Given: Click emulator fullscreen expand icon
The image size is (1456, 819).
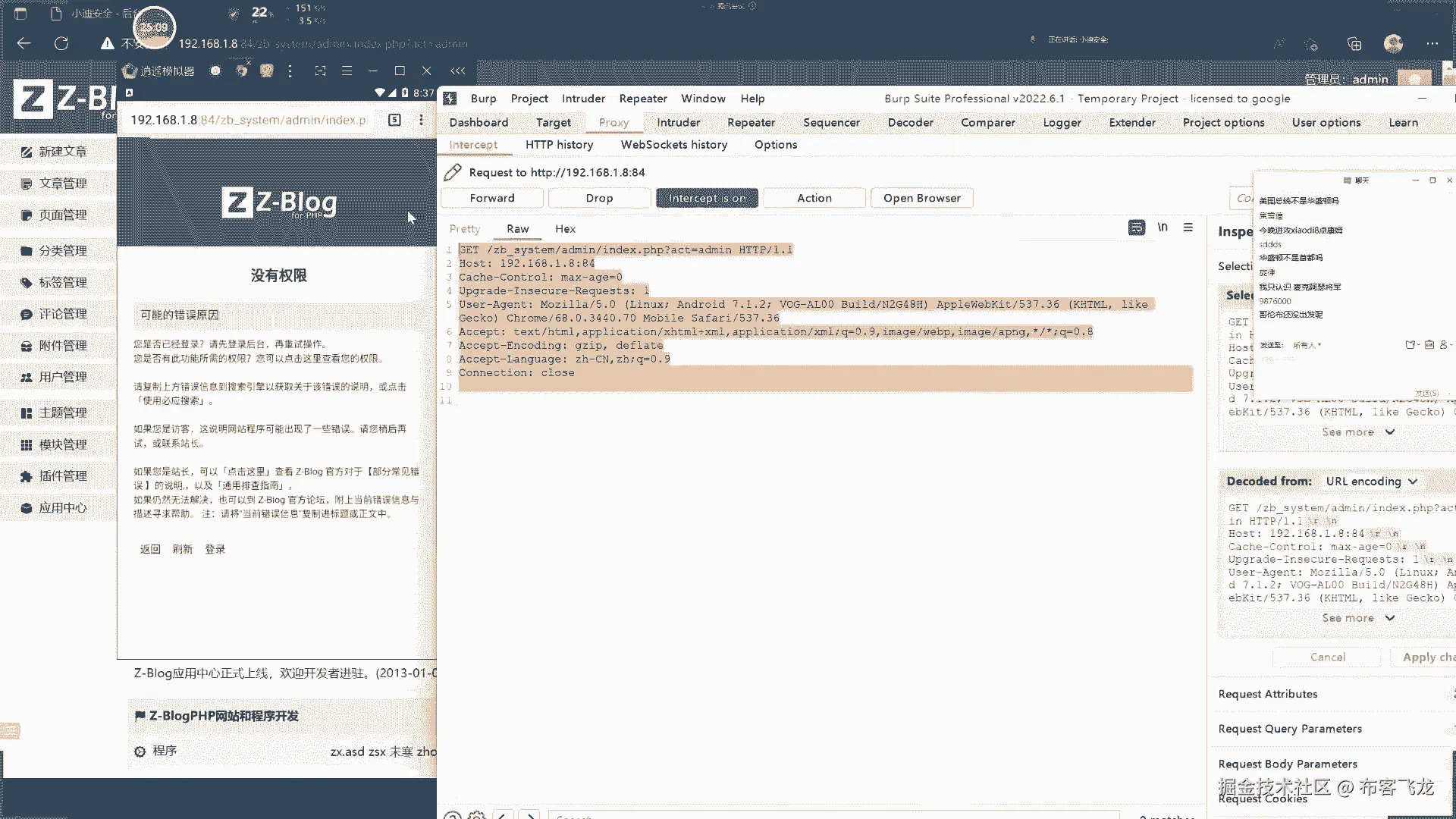Looking at the screenshot, I should (x=320, y=71).
